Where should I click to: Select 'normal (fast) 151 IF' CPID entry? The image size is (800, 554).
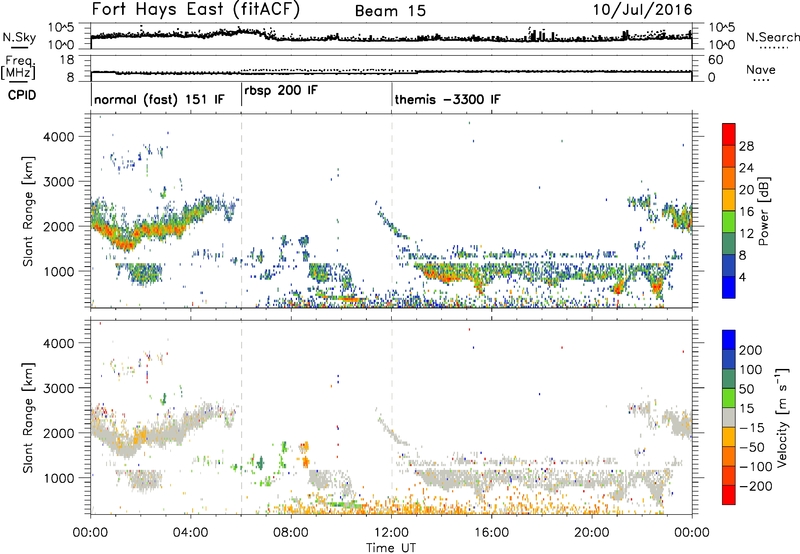pyautogui.click(x=159, y=100)
